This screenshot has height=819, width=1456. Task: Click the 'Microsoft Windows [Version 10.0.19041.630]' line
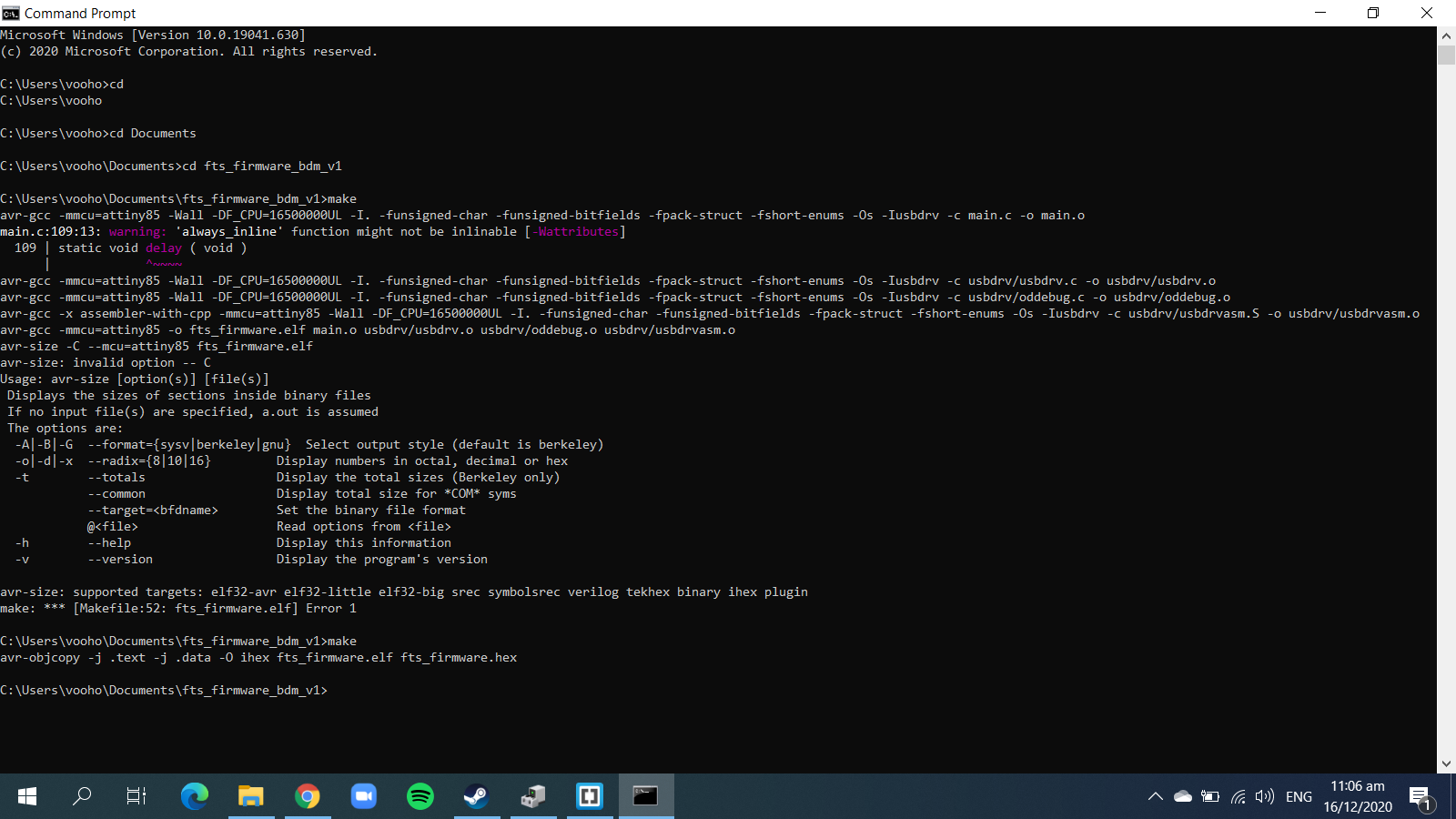click(153, 35)
